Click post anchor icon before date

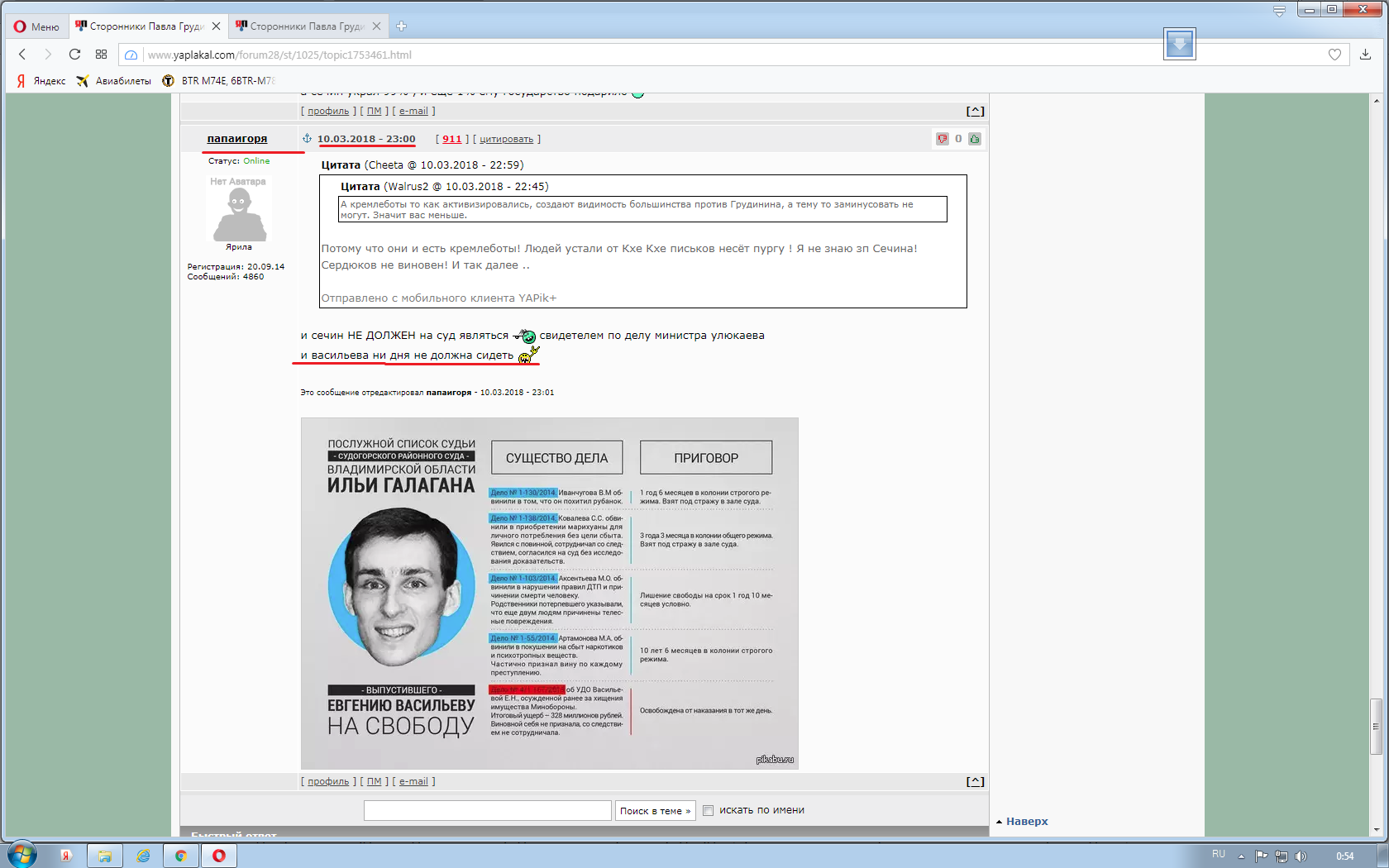click(x=307, y=139)
